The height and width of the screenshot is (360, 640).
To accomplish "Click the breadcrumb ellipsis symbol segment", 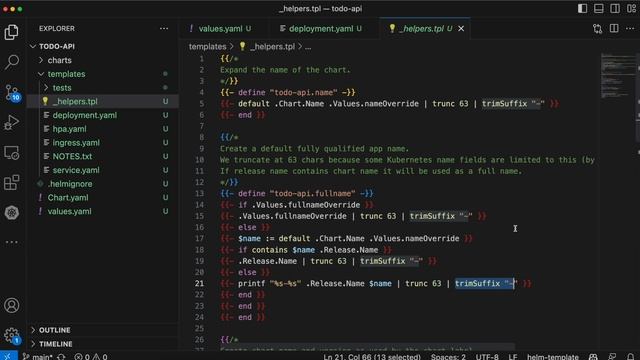I will (x=308, y=47).
